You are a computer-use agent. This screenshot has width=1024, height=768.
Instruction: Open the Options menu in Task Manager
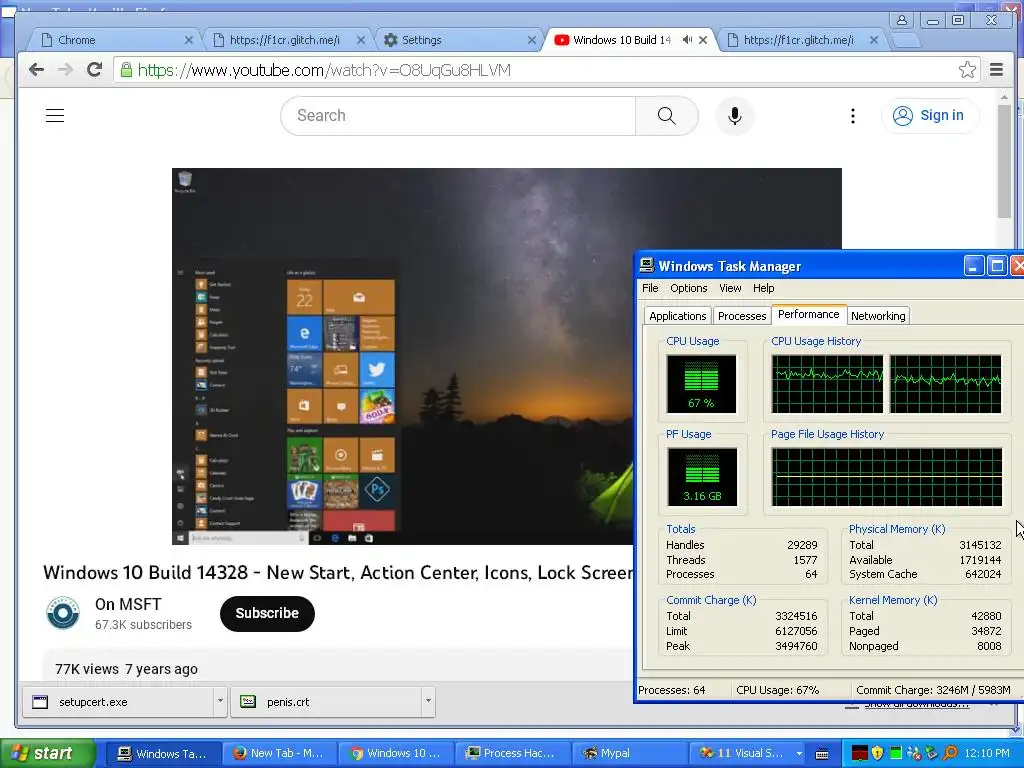pos(688,288)
